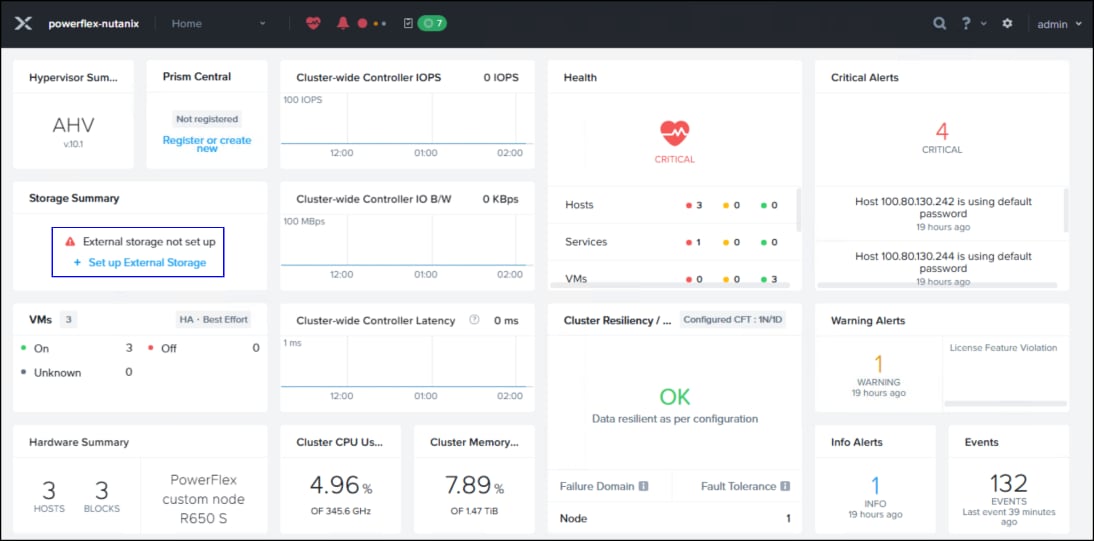Screen dimensions: 1094x541
Task: Click Set up External Storage link
Action: [140, 262]
